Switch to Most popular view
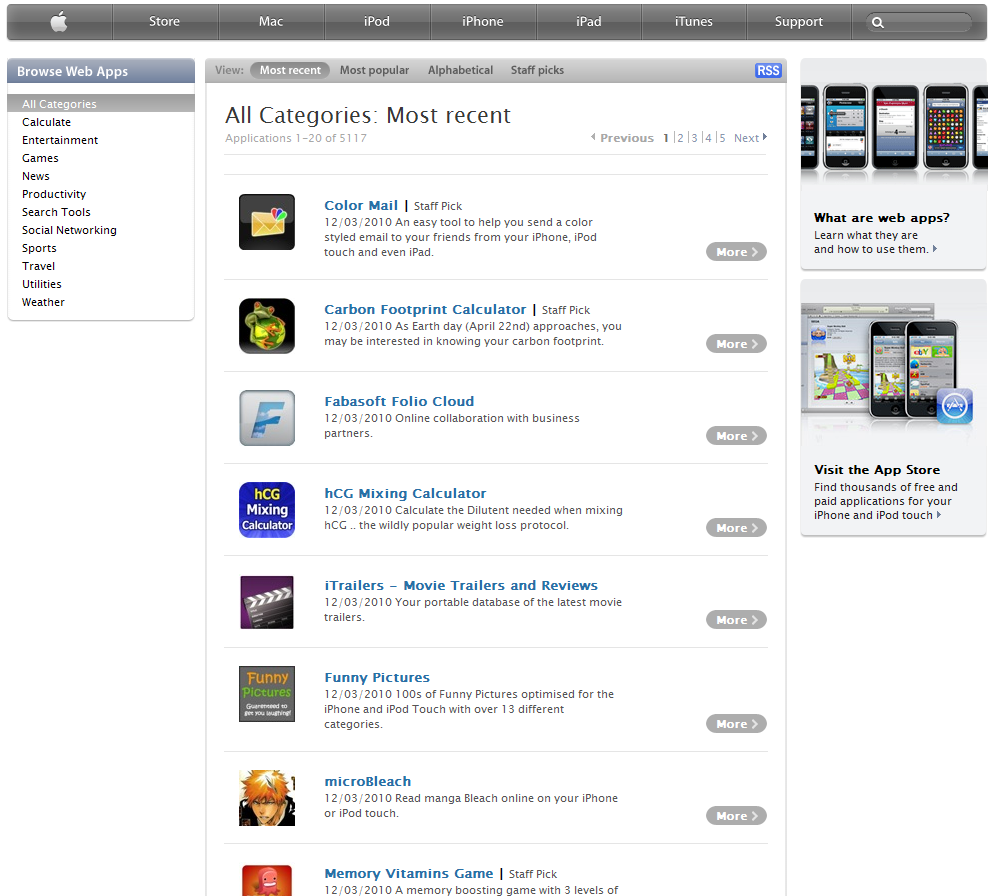992x896 pixels. pos(375,70)
